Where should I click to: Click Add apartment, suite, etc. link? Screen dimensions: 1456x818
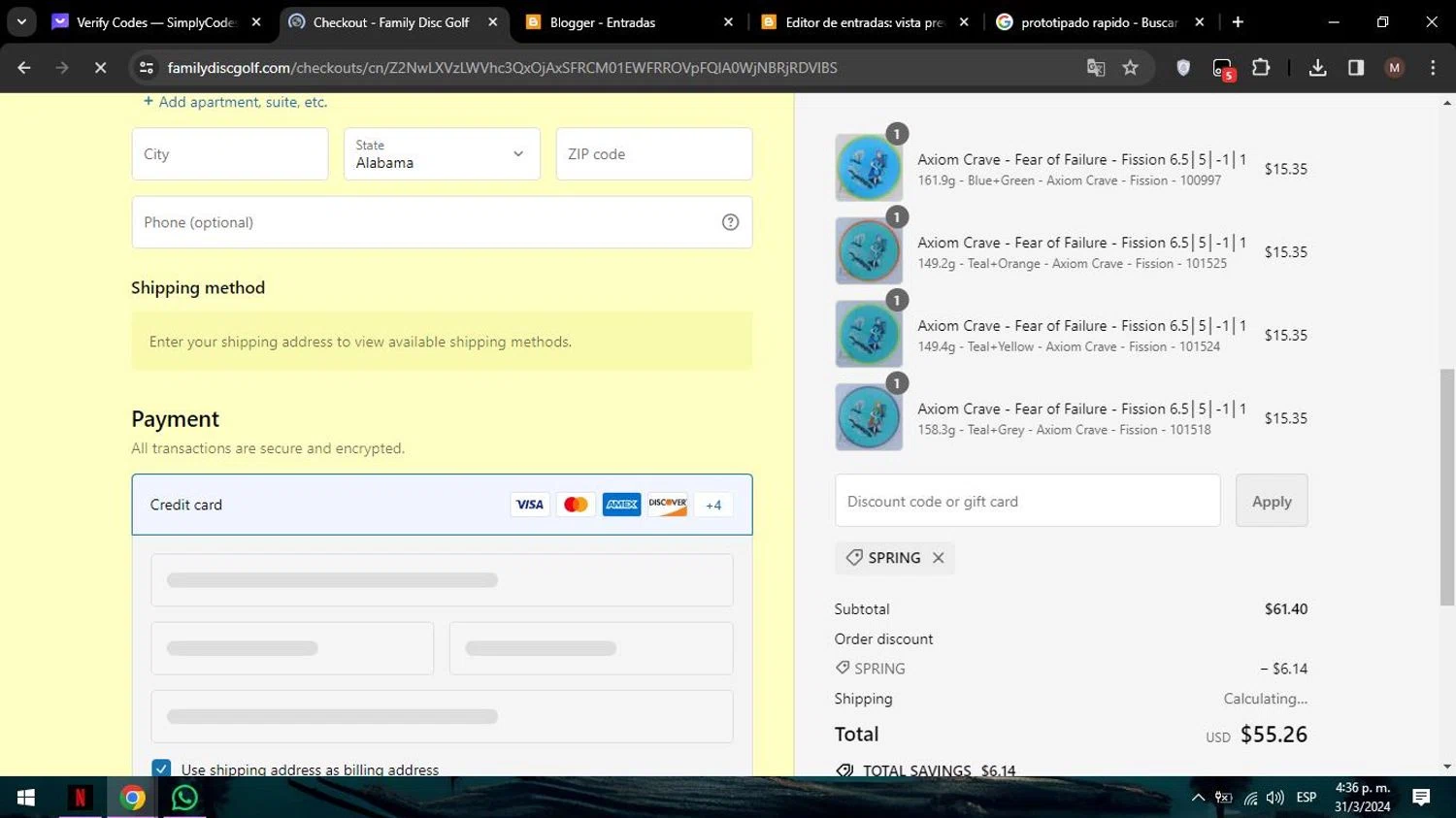(x=235, y=102)
